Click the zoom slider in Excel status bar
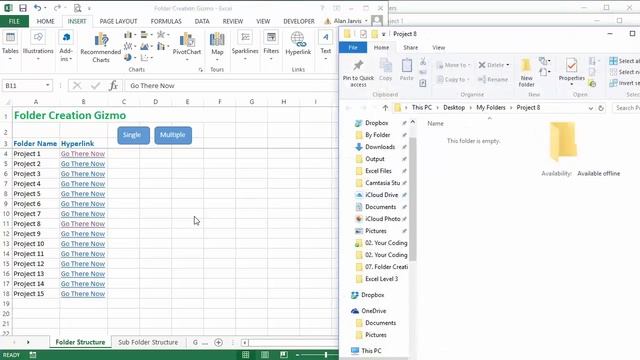Screen dimensions: 640x360 [x=326, y=355]
